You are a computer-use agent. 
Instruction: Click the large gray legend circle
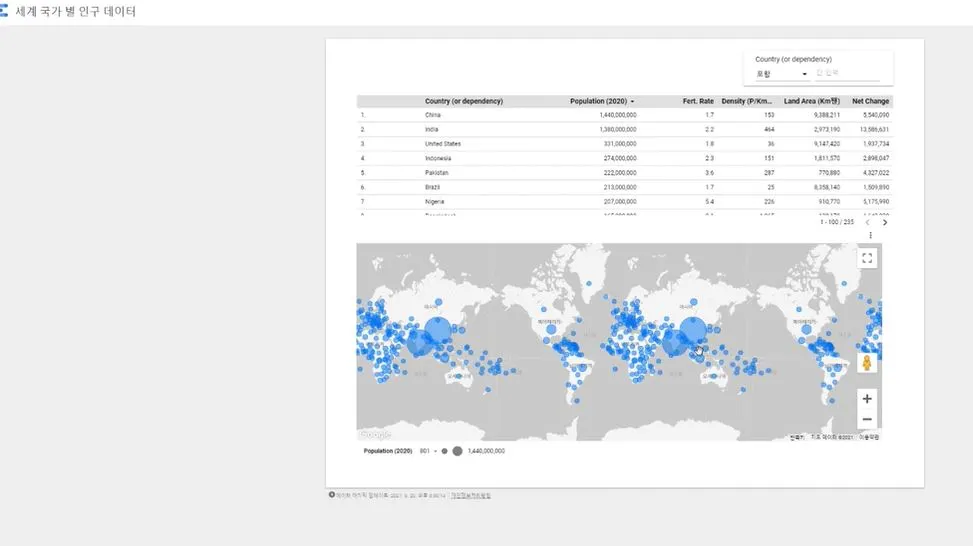pos(457,451)
